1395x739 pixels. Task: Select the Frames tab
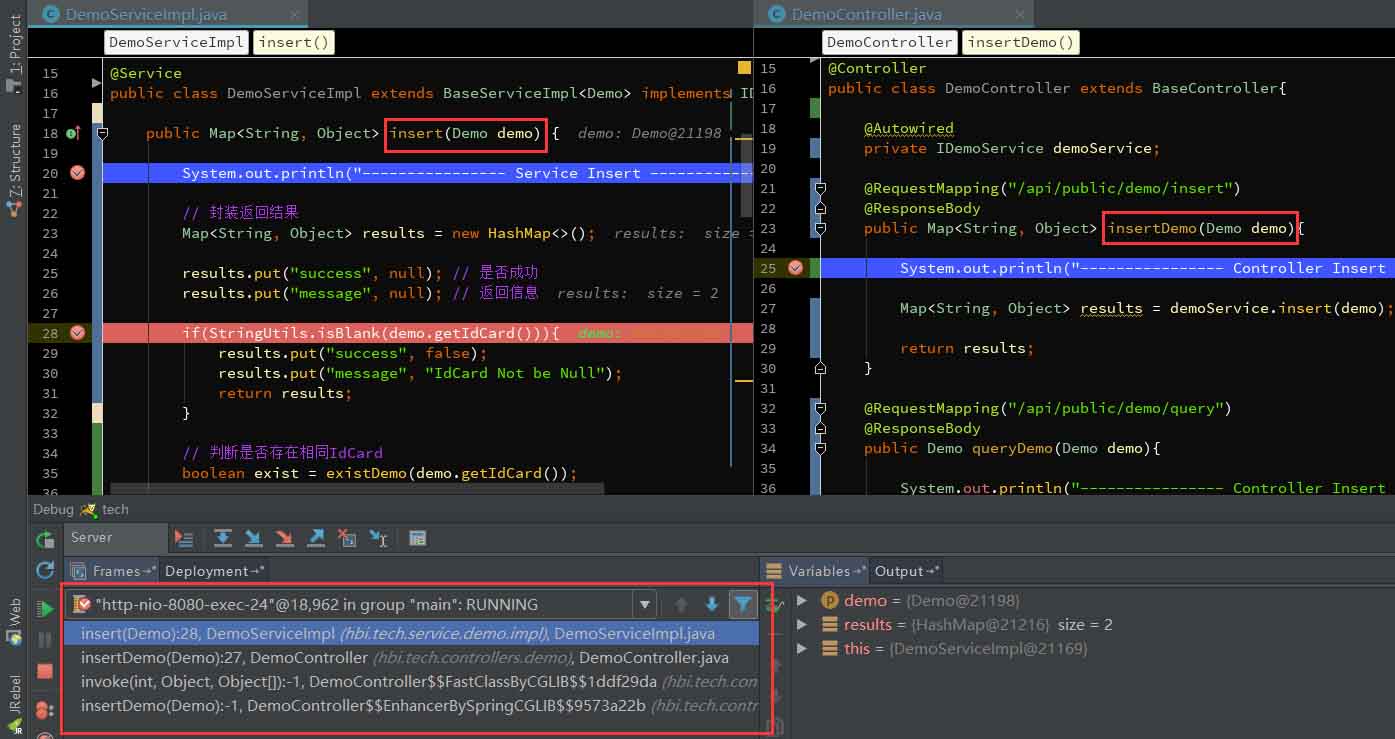114,571
